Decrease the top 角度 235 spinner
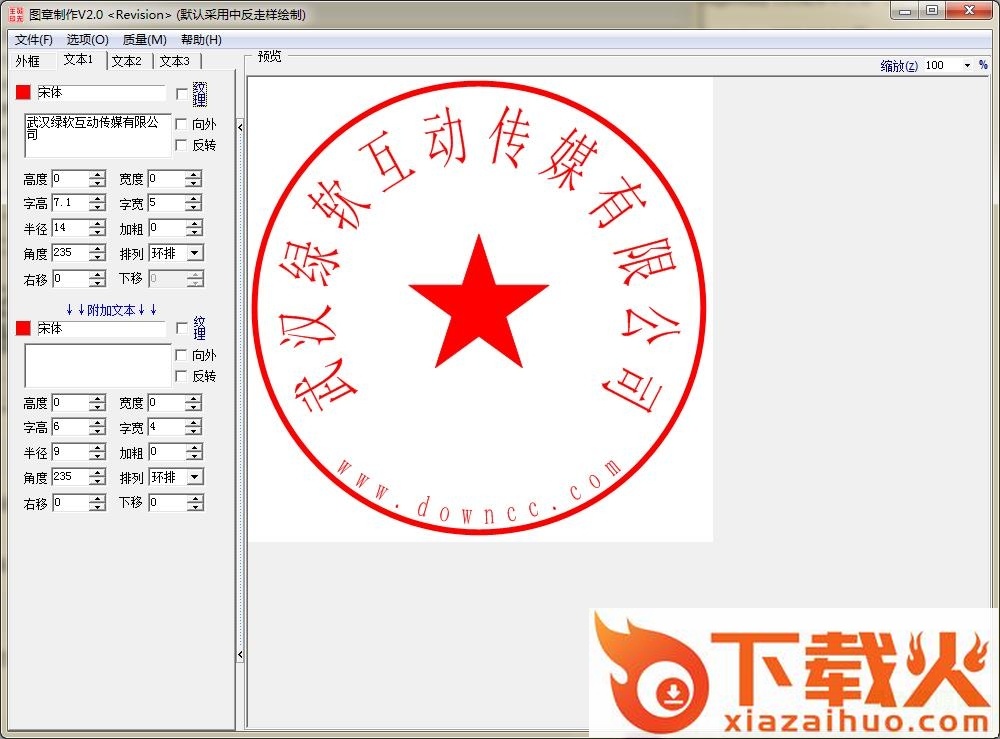 [x=97, y=257]
